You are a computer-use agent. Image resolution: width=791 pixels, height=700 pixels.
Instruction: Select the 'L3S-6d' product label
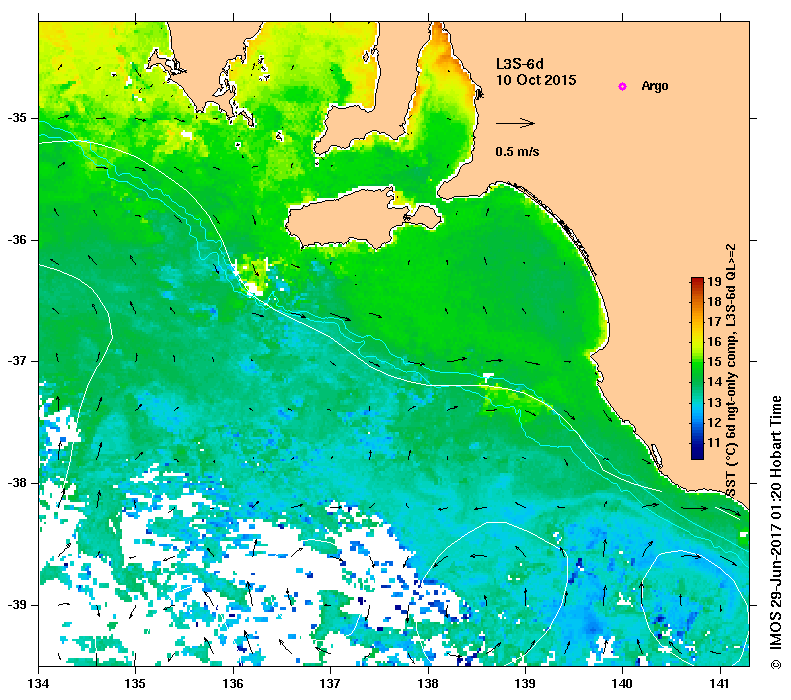tap(520, 64)
